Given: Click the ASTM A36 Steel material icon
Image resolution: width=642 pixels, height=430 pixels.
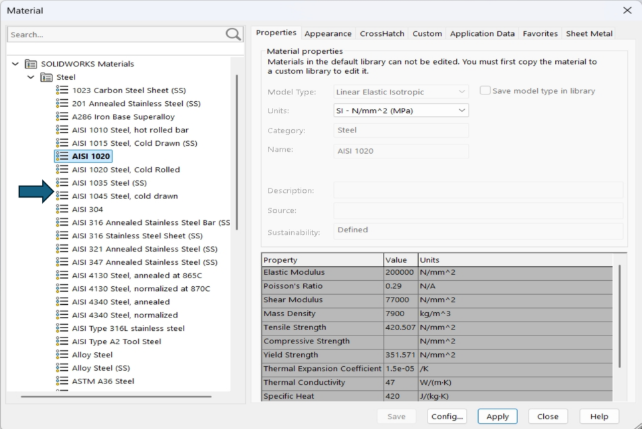Looking at the screenshot, I should 62,381.
